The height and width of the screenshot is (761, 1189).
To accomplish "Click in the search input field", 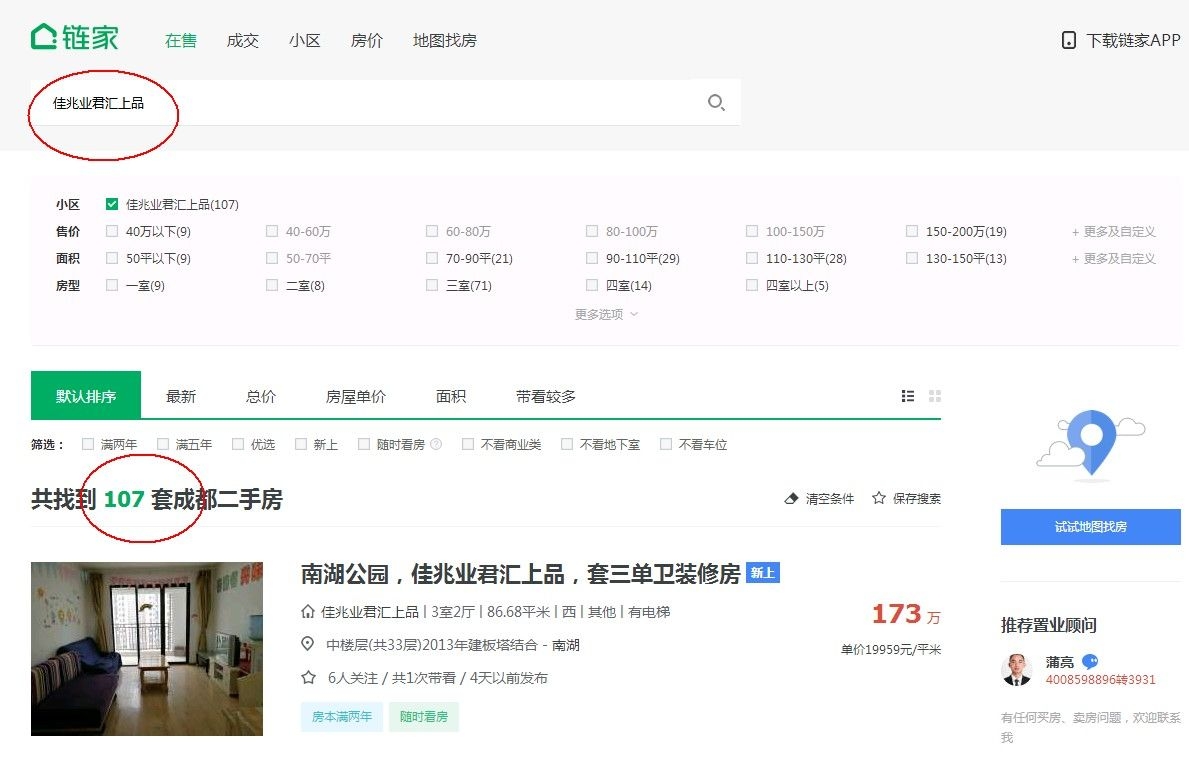I will pyautogui.click(x=385, y=102).
